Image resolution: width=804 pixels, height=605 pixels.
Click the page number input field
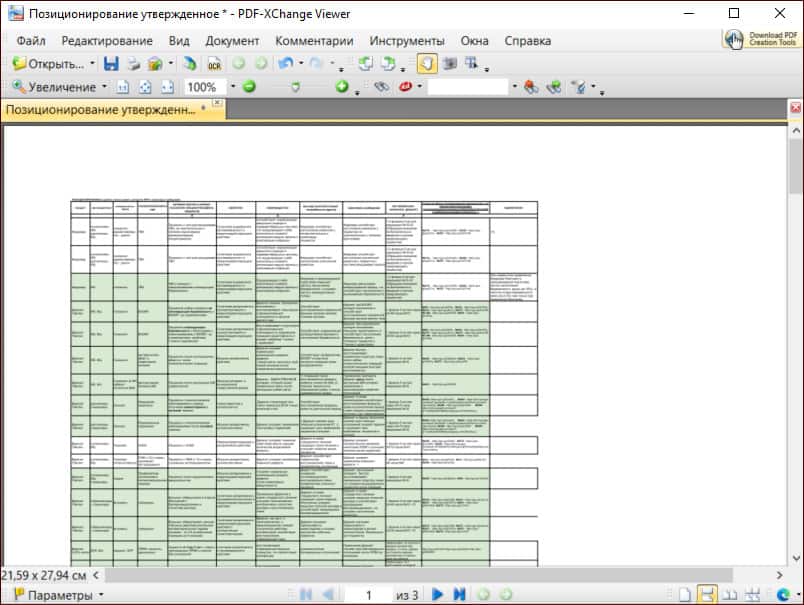click(x=368, y=595)
